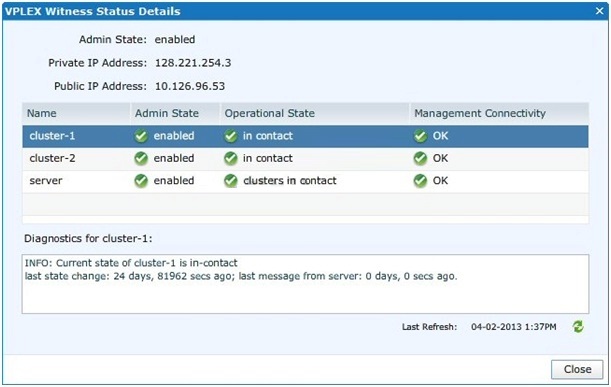This screenshot has height=387, width=611.
Task: Sort by Operational State column header
Action: [x=315, y=113]
